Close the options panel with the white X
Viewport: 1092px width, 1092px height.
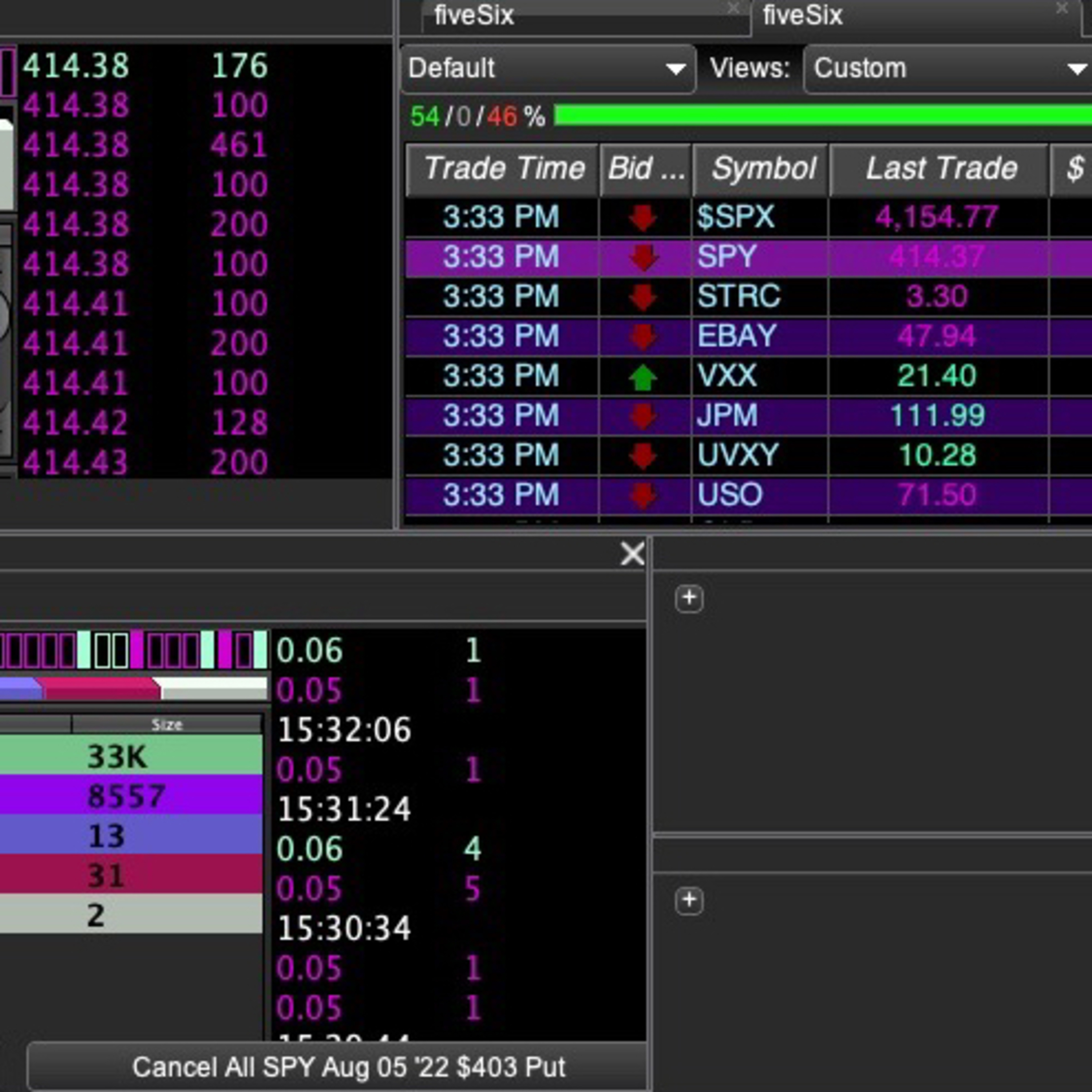click(632, 553)
